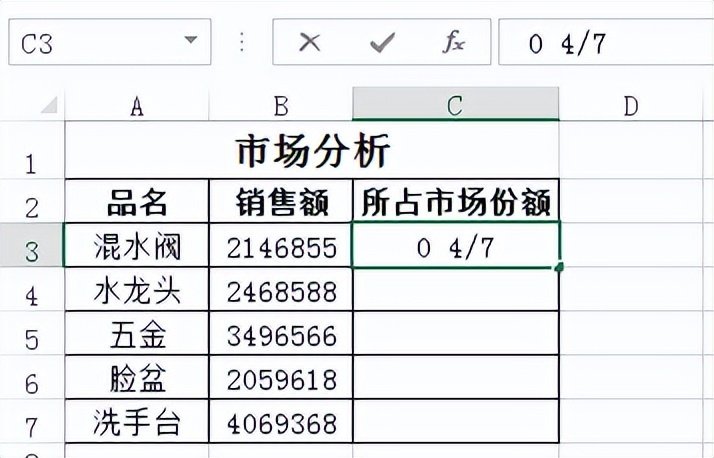Confirm the entry with the checkmark icon
Image resolution: width=714 pixels, height=458 pixels.
[x=382, y=43]
